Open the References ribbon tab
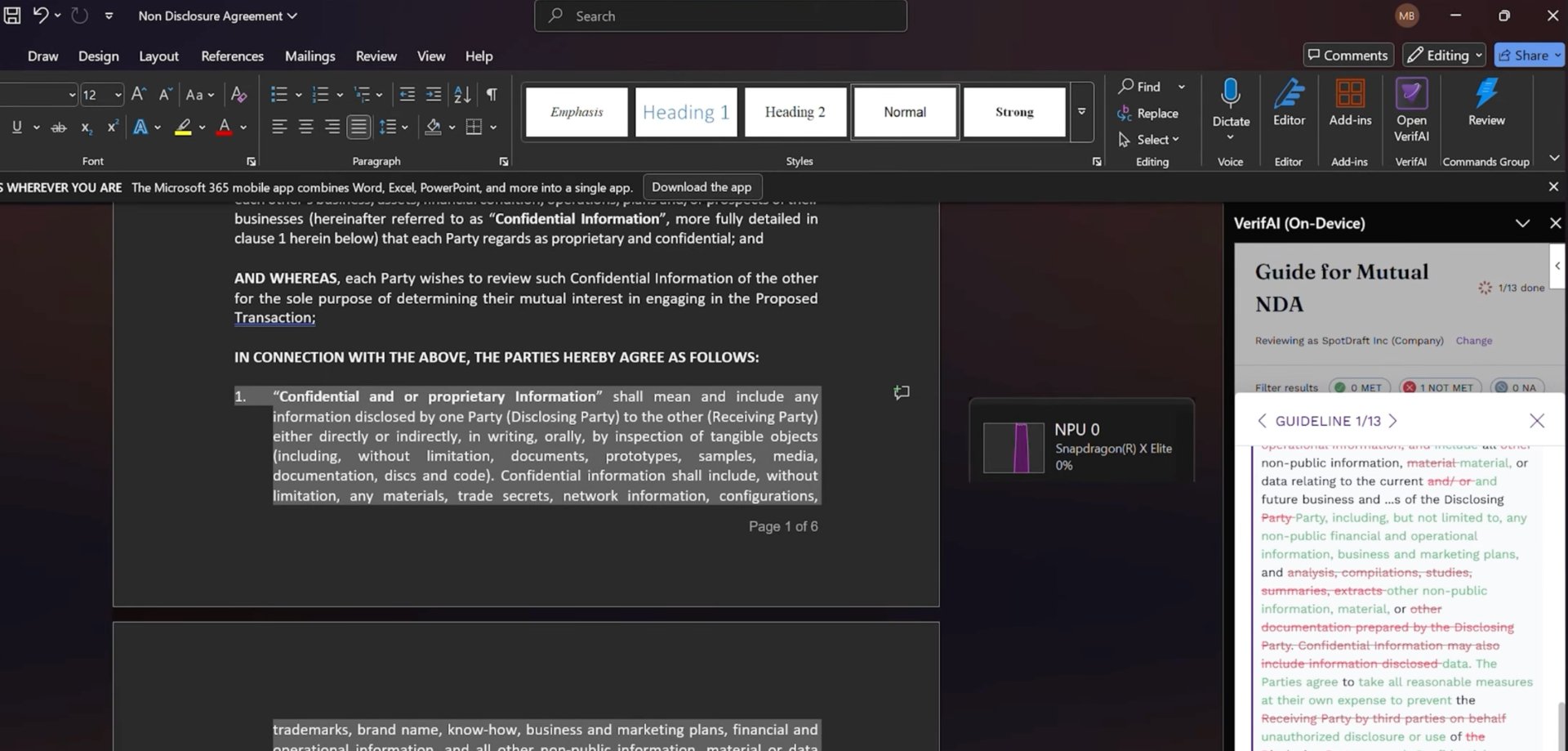1568x751 pixels. (232, 56)
